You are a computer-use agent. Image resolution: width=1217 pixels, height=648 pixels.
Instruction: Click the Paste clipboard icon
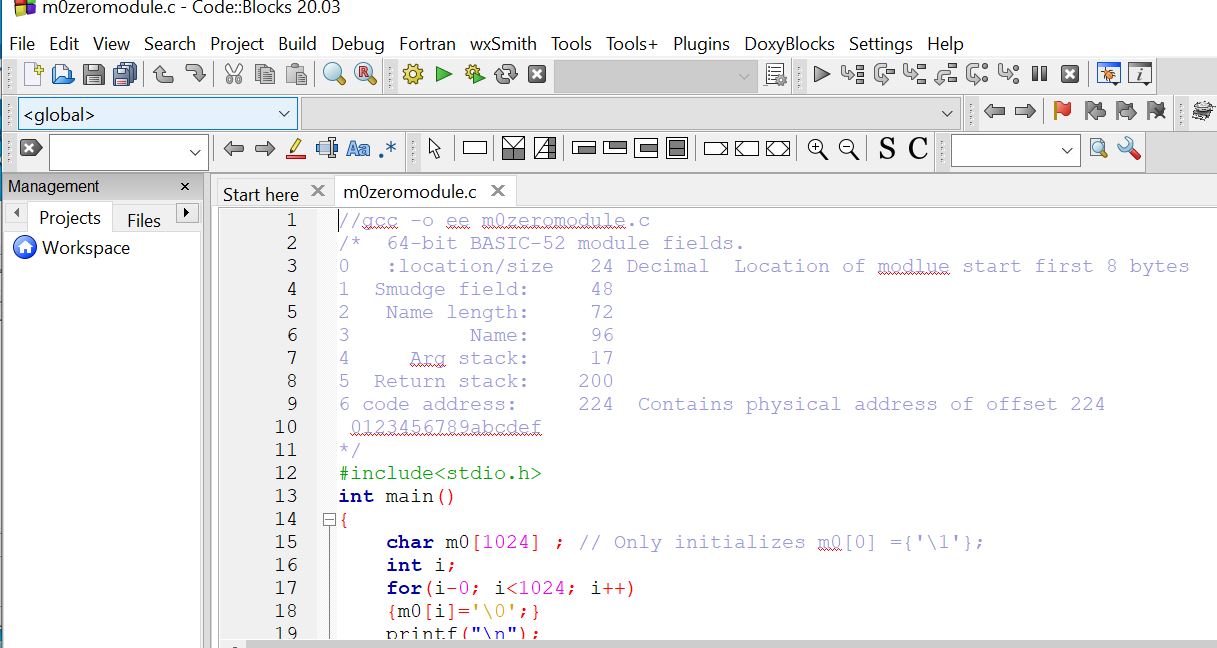click(x=296, y=74)
